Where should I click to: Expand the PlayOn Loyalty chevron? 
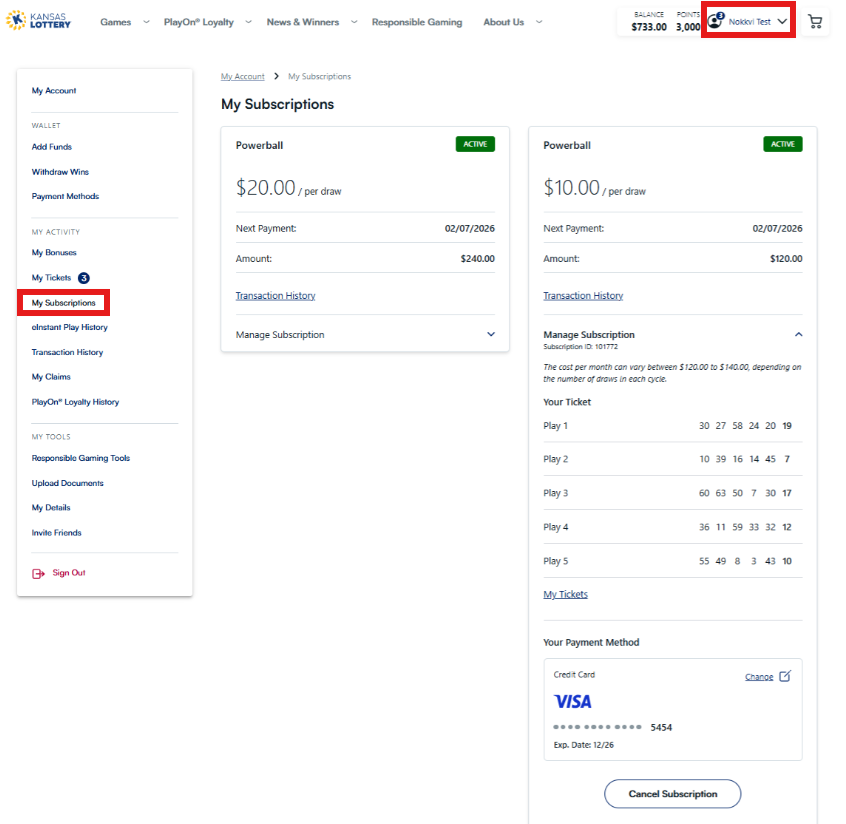[248, 22]
